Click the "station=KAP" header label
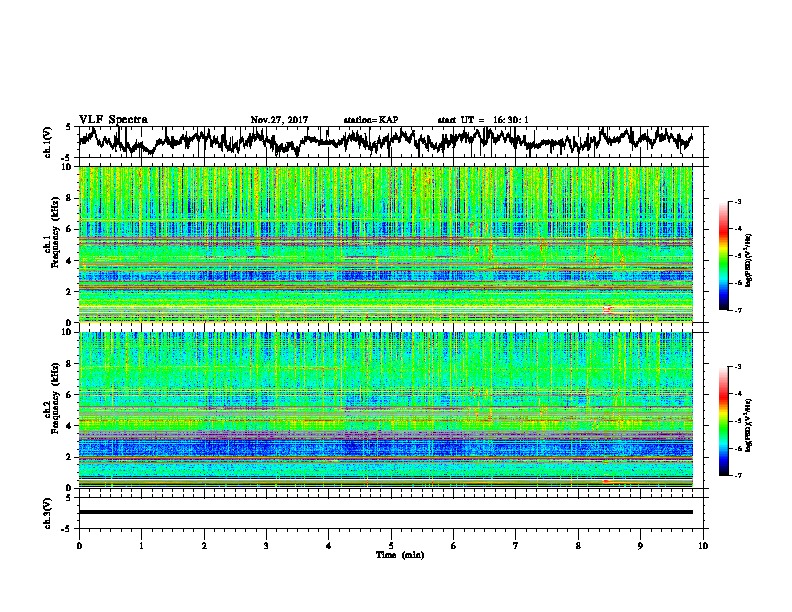 pyautogui.click(x=370, y=120)
